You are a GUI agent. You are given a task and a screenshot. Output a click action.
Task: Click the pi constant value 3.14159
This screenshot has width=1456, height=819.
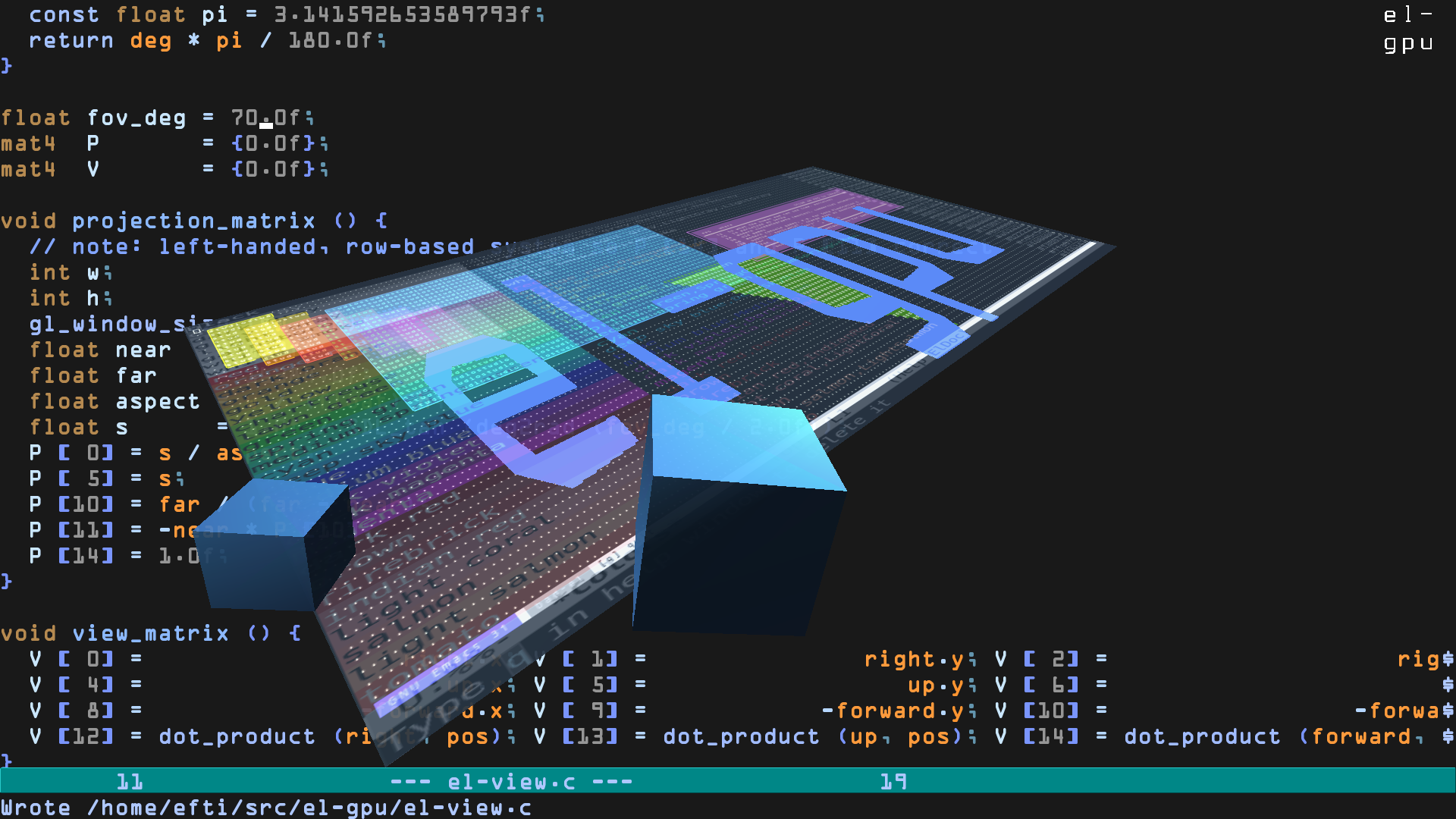pyautogui.click(x=402, y=14)
